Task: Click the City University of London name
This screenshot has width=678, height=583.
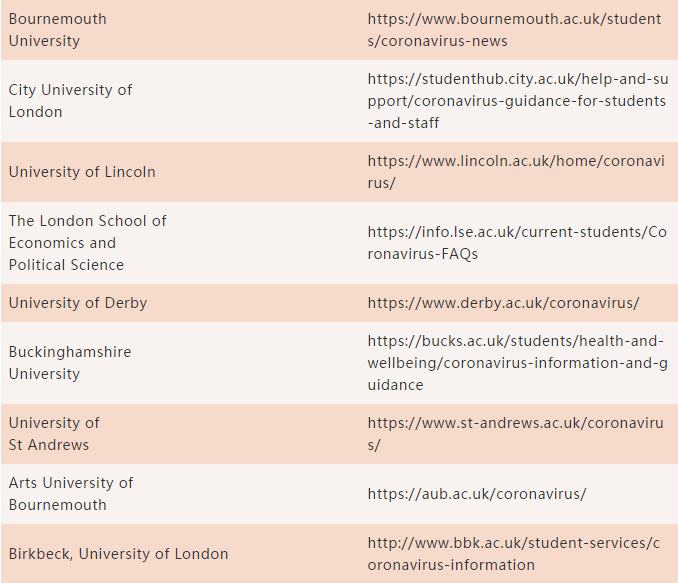Action: click(70, 101)
